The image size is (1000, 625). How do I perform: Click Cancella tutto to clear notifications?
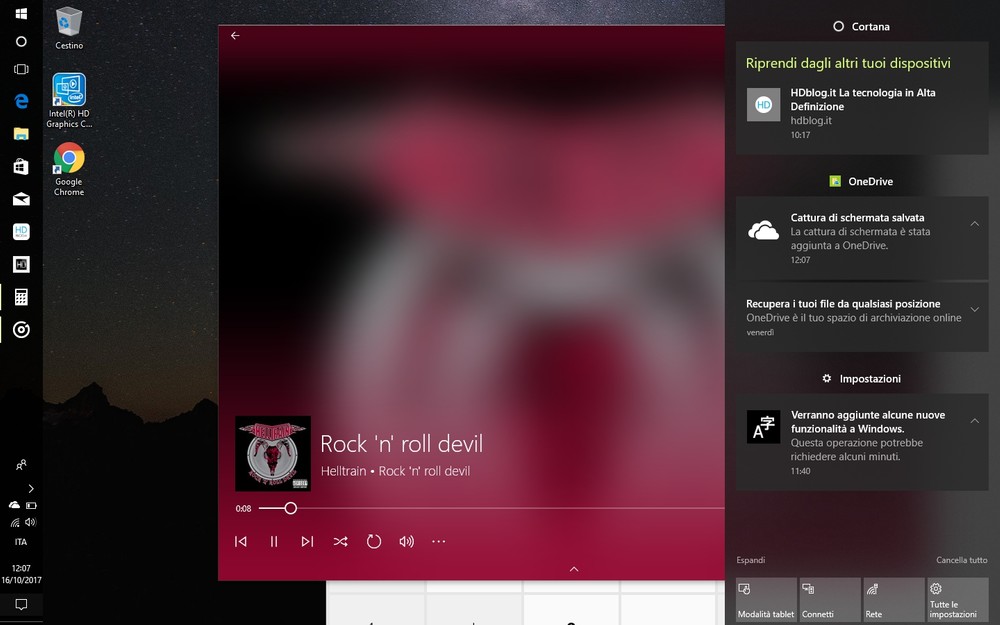tap(961, 560)
